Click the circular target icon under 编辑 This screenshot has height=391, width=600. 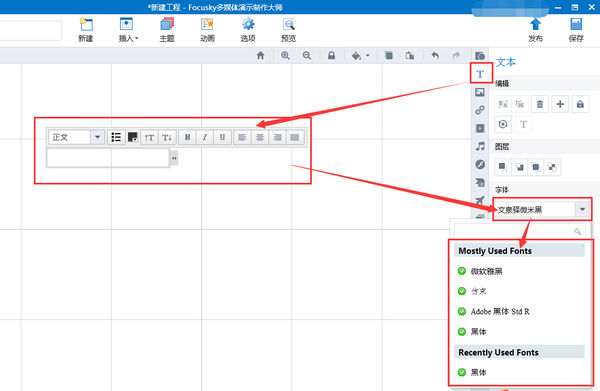click(x=503, y=124)
